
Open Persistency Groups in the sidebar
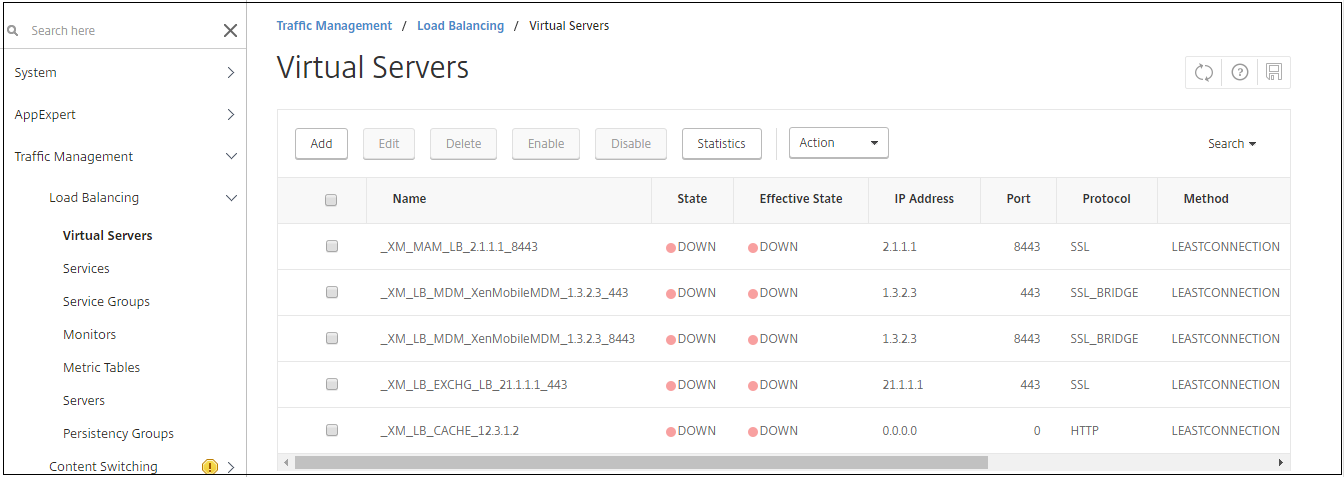pyautogui.click(x=118, y=434)
